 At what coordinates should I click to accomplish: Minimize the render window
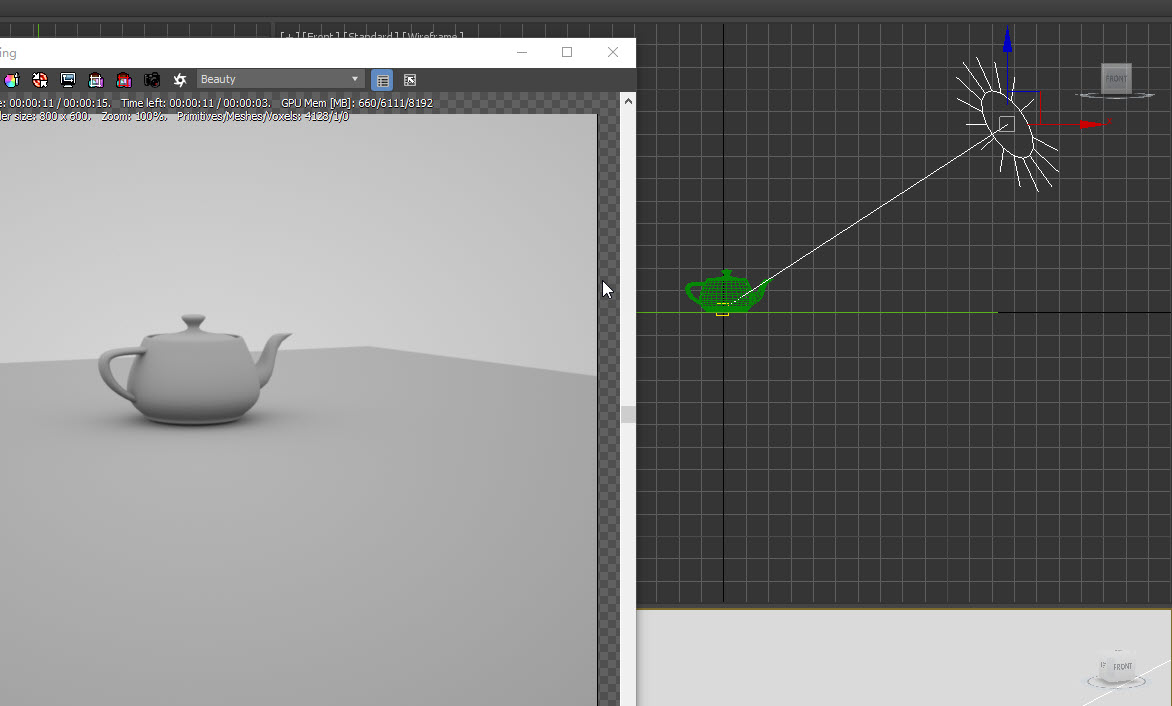pos(522,52)
